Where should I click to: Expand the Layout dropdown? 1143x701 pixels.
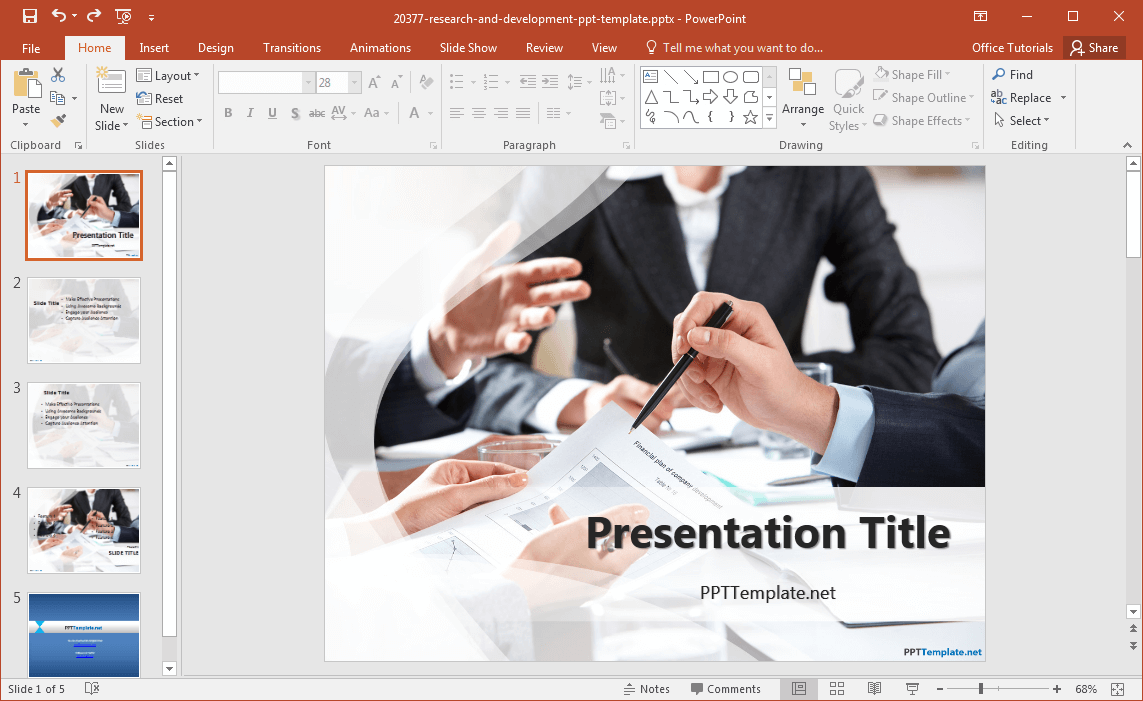click(167, 75)
